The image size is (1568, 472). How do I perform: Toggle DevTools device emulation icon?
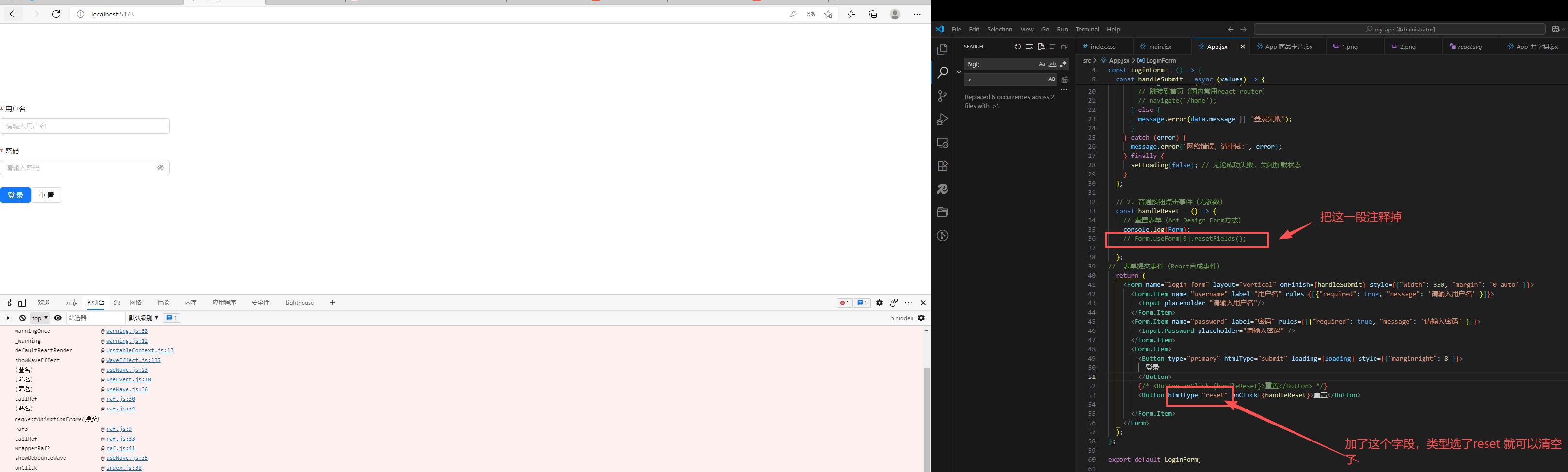22,303
